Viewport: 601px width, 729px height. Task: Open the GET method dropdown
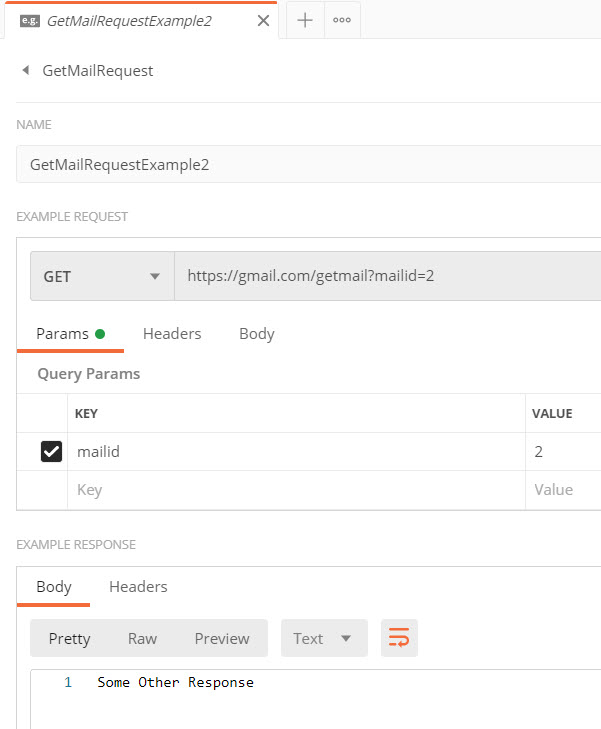(x=101, y=276)
